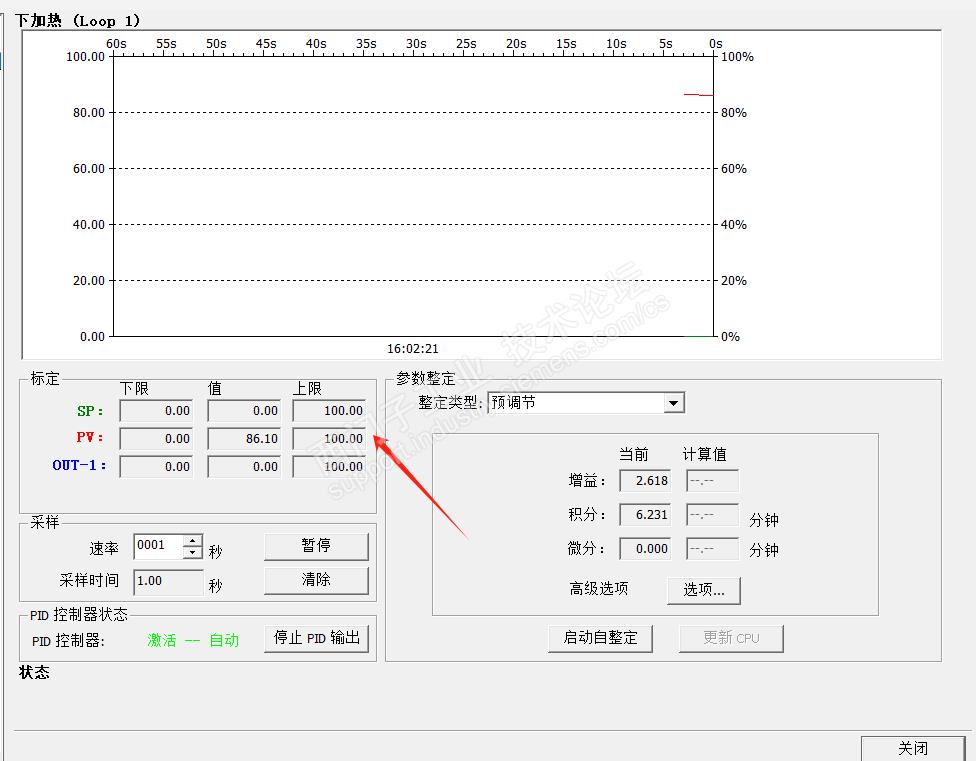Open the 整定类型 dropdown showing 预调节

pyautogui.click(x=586, y=403)
